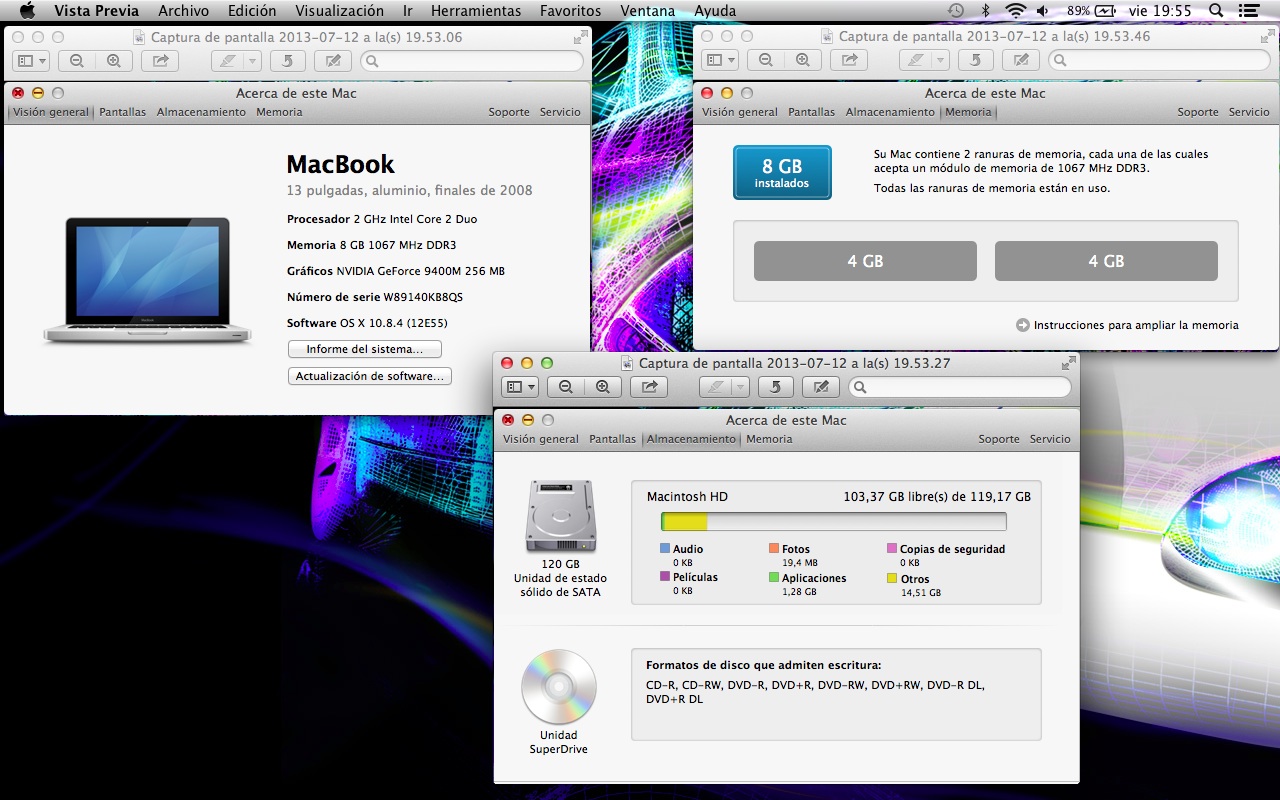
Task: Zoom out in the 19.53.06 Preview window
Action: point(77,60)
